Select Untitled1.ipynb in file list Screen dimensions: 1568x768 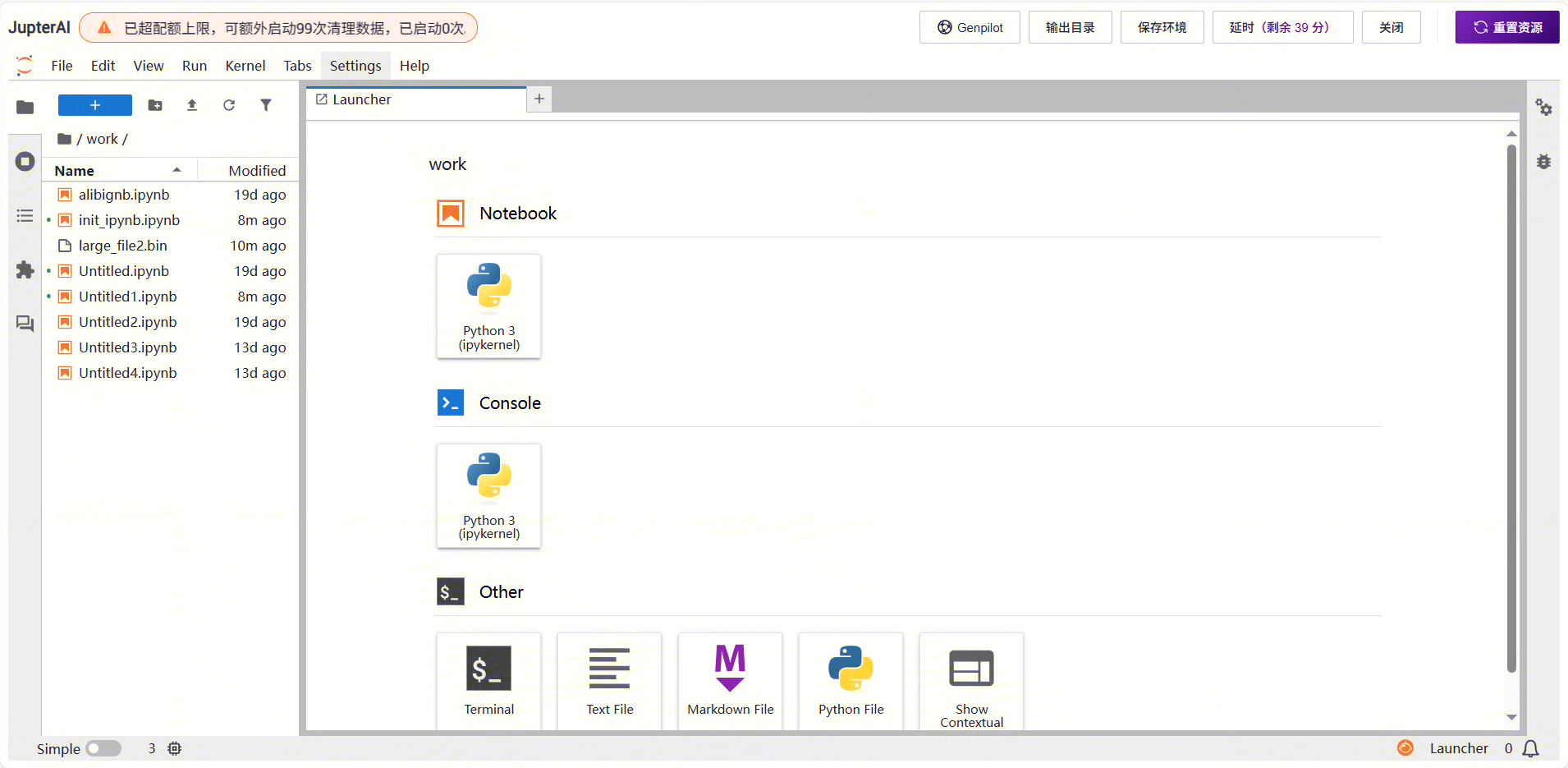click(x=171, y=297)
